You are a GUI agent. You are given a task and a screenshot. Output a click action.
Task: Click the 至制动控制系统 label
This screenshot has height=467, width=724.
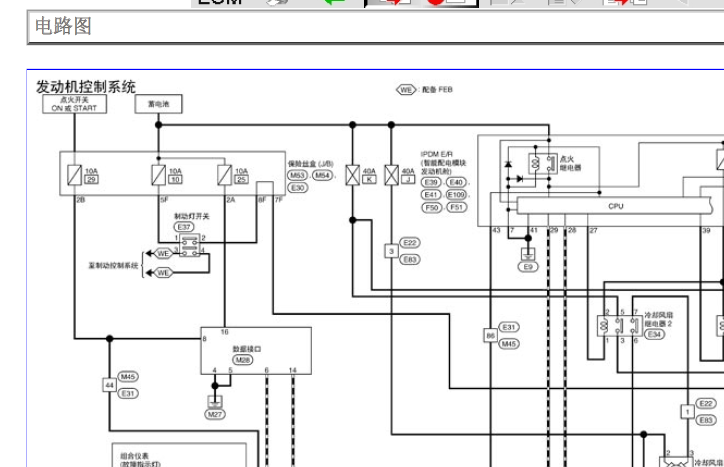[113, 266]
